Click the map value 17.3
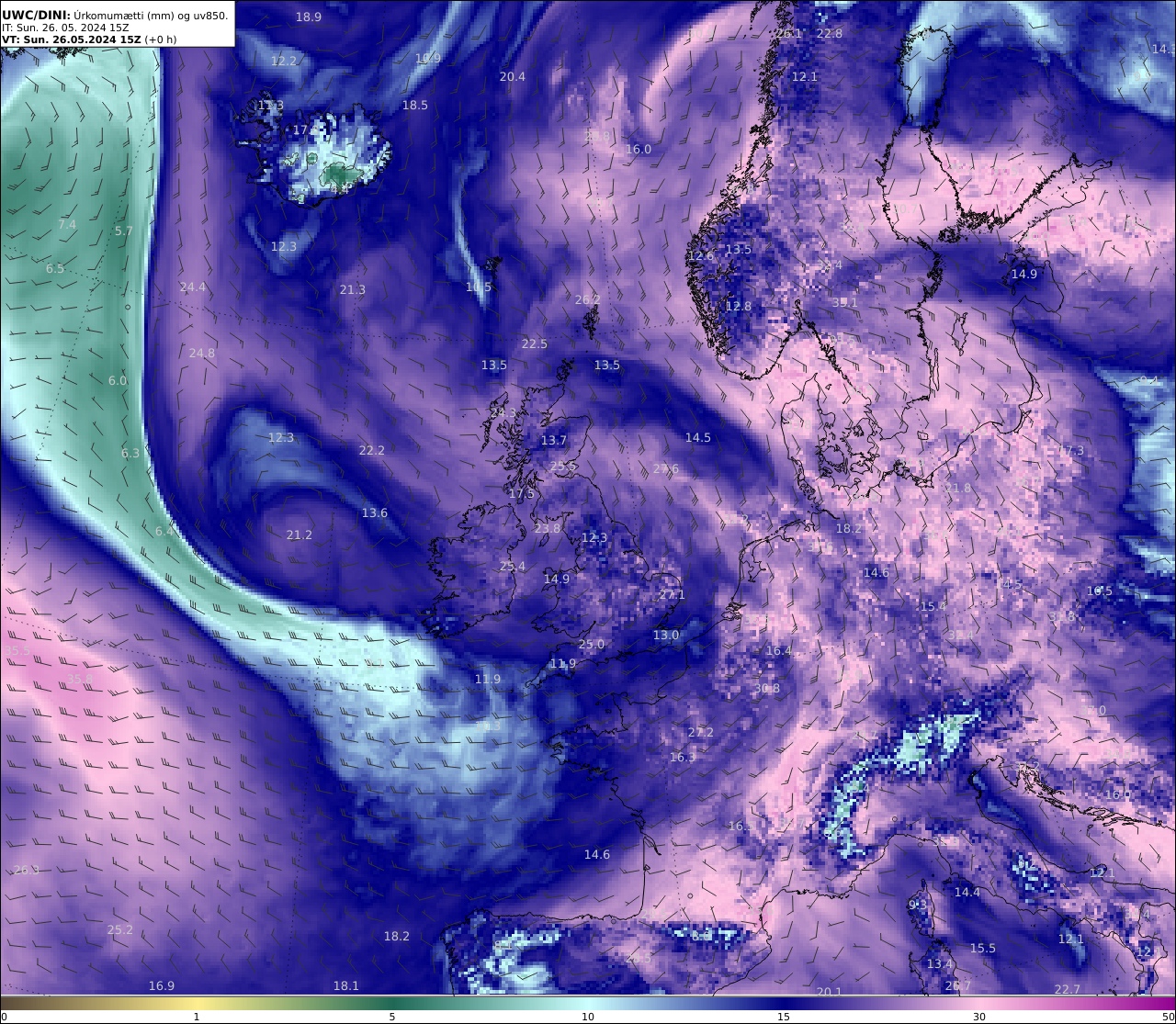The image size is (1176, 1024). pos(1071,451)
